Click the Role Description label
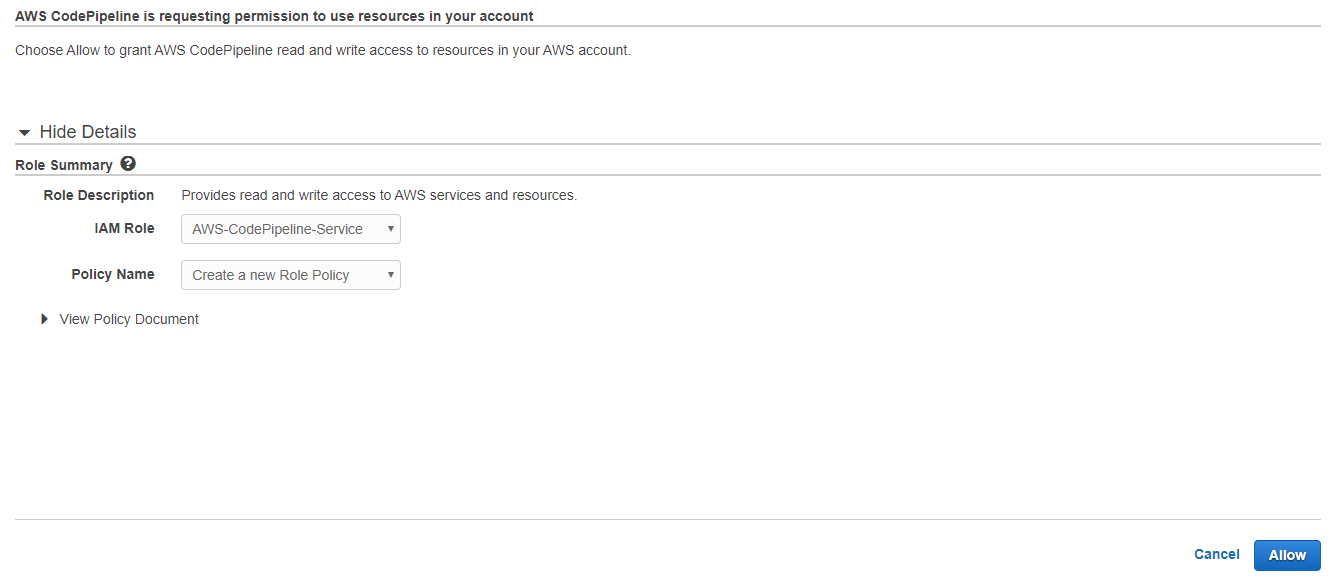 click(99, 195)
